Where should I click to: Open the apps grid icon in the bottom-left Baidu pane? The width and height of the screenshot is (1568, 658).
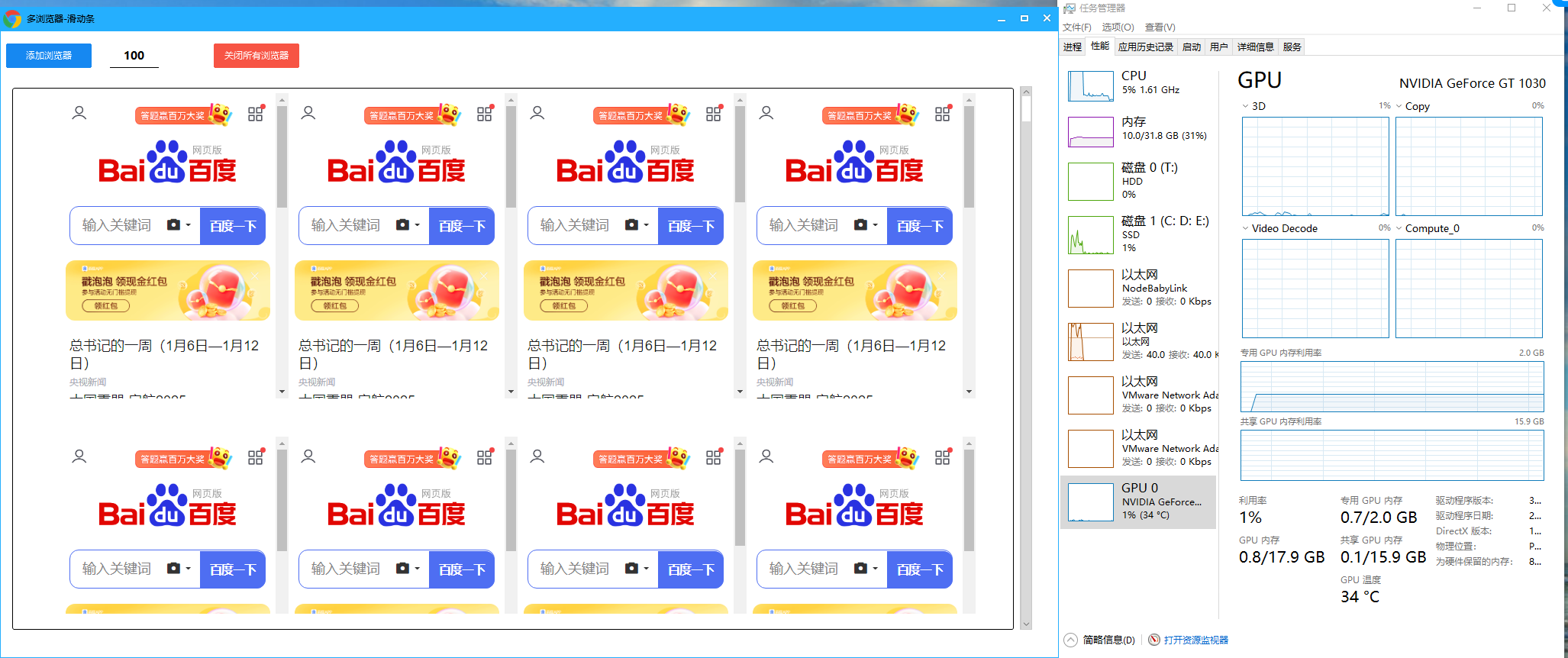coord(256,456)
